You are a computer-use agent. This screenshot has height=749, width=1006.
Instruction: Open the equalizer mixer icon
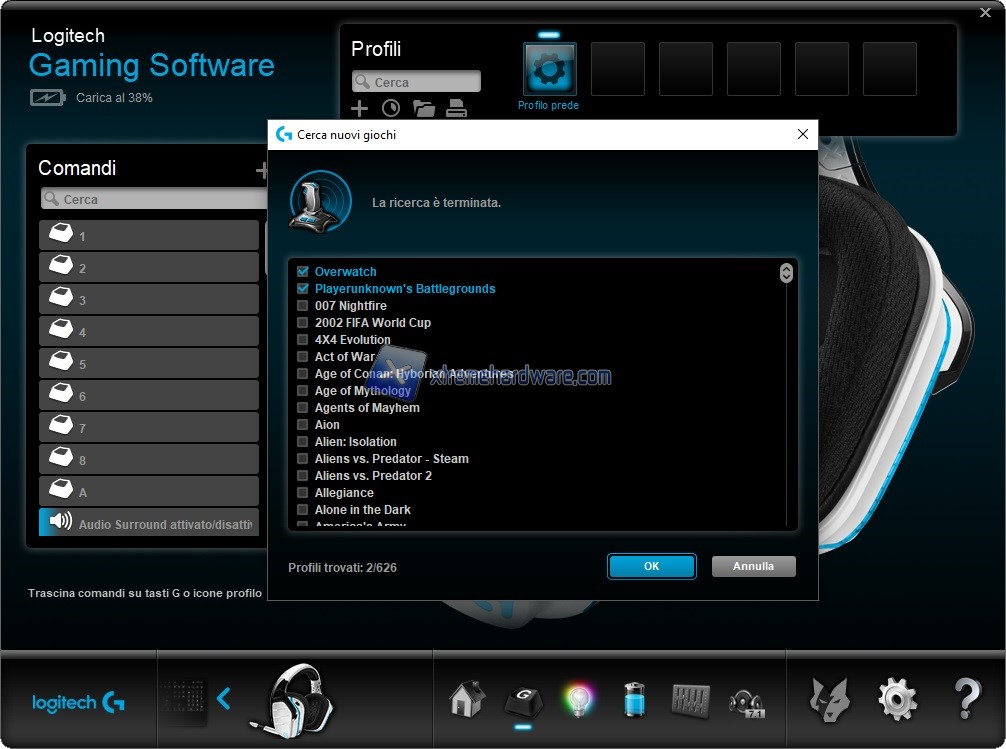[690, 699]
